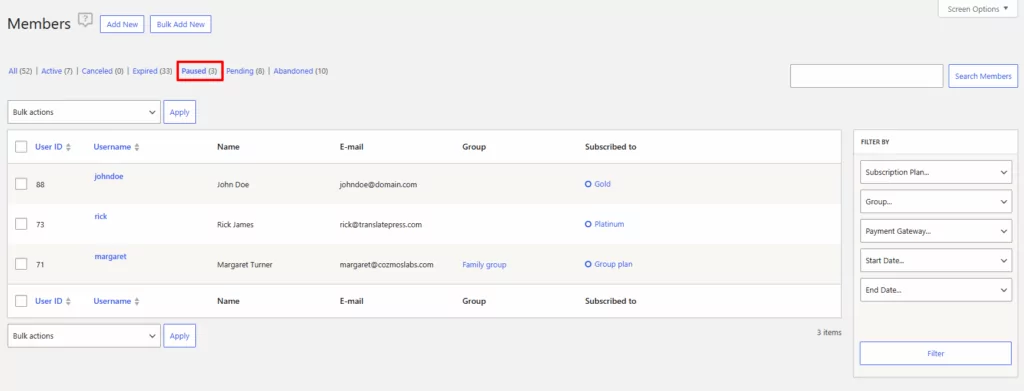The height and width of the screenshot is (391, 1024).
Task: Open the rick username link
Action: [101, 216]
